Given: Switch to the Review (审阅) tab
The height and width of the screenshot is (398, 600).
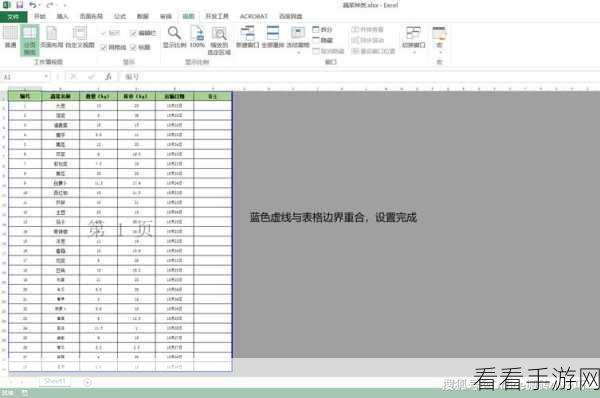Looking at the screenshot, I should click(166, 16).
